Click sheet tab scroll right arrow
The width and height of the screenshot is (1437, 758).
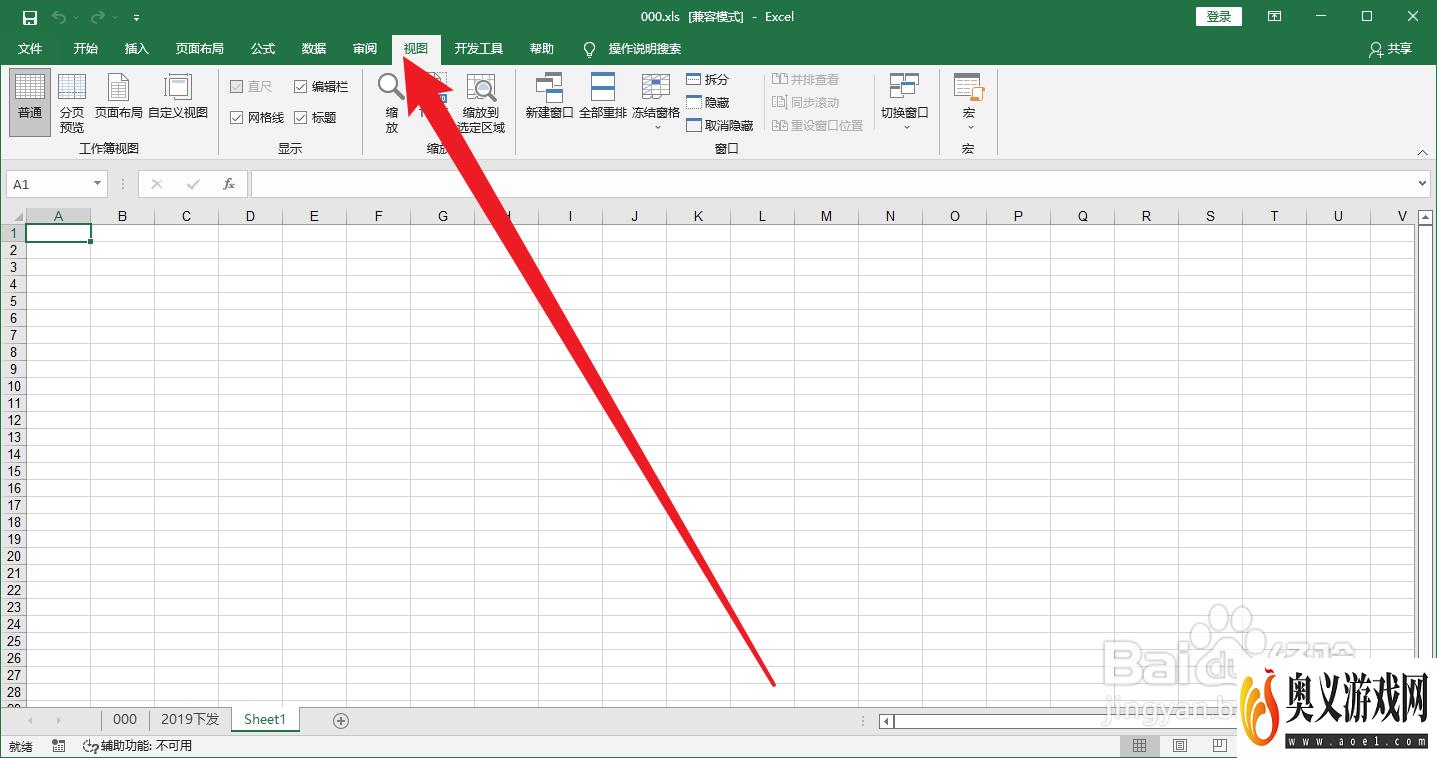tap(58, 720)
